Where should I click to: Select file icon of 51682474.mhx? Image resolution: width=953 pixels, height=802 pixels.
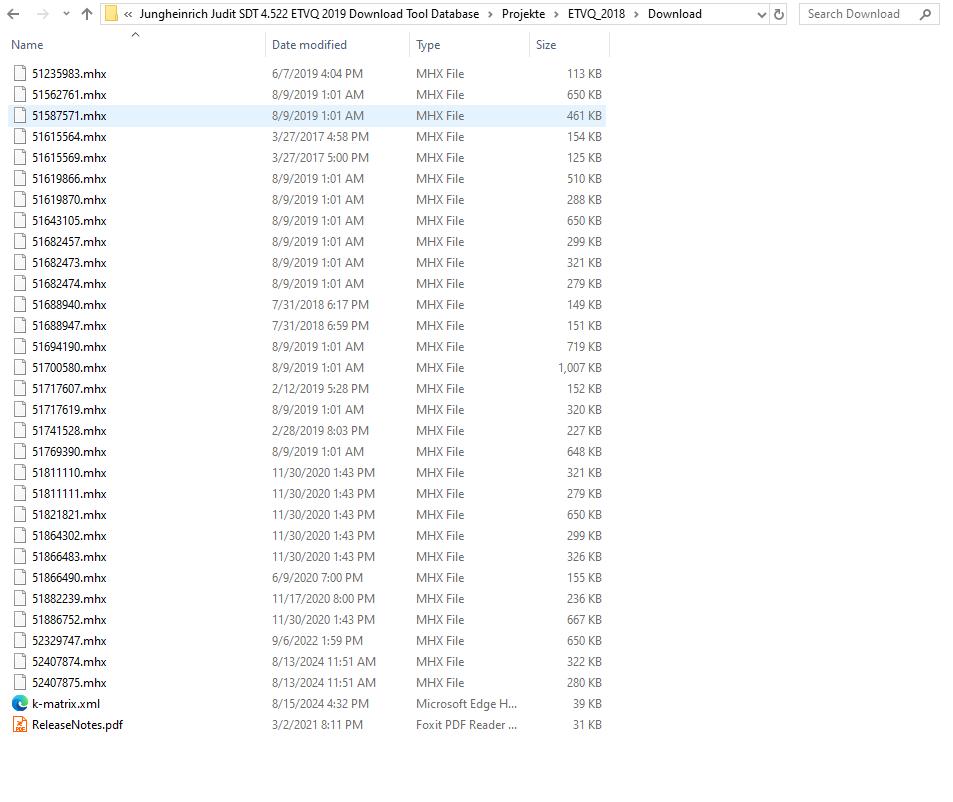coord(20,284)
